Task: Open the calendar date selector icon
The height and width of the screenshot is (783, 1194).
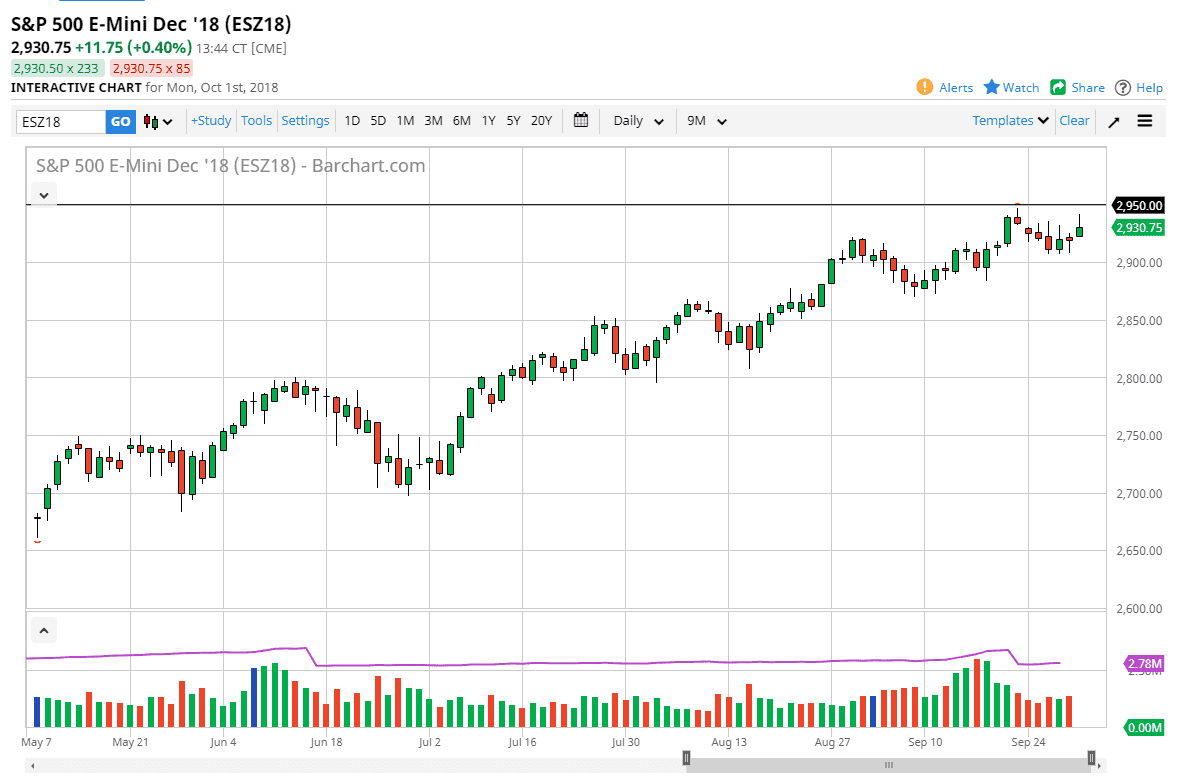Action: 581,120
